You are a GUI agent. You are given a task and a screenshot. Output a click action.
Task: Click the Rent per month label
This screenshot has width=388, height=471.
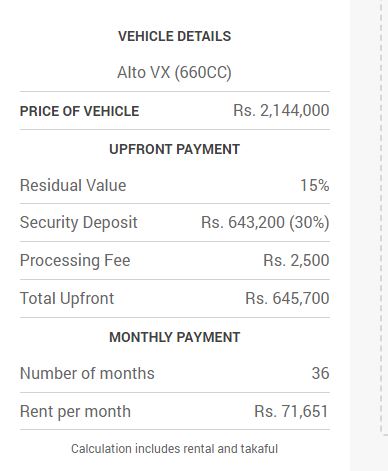(x=75, y=411)
